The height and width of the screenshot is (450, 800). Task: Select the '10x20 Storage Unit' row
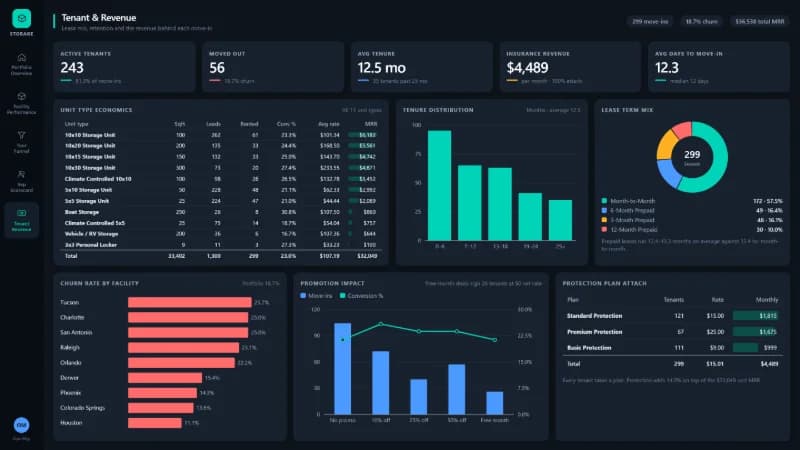coord(220,146)
